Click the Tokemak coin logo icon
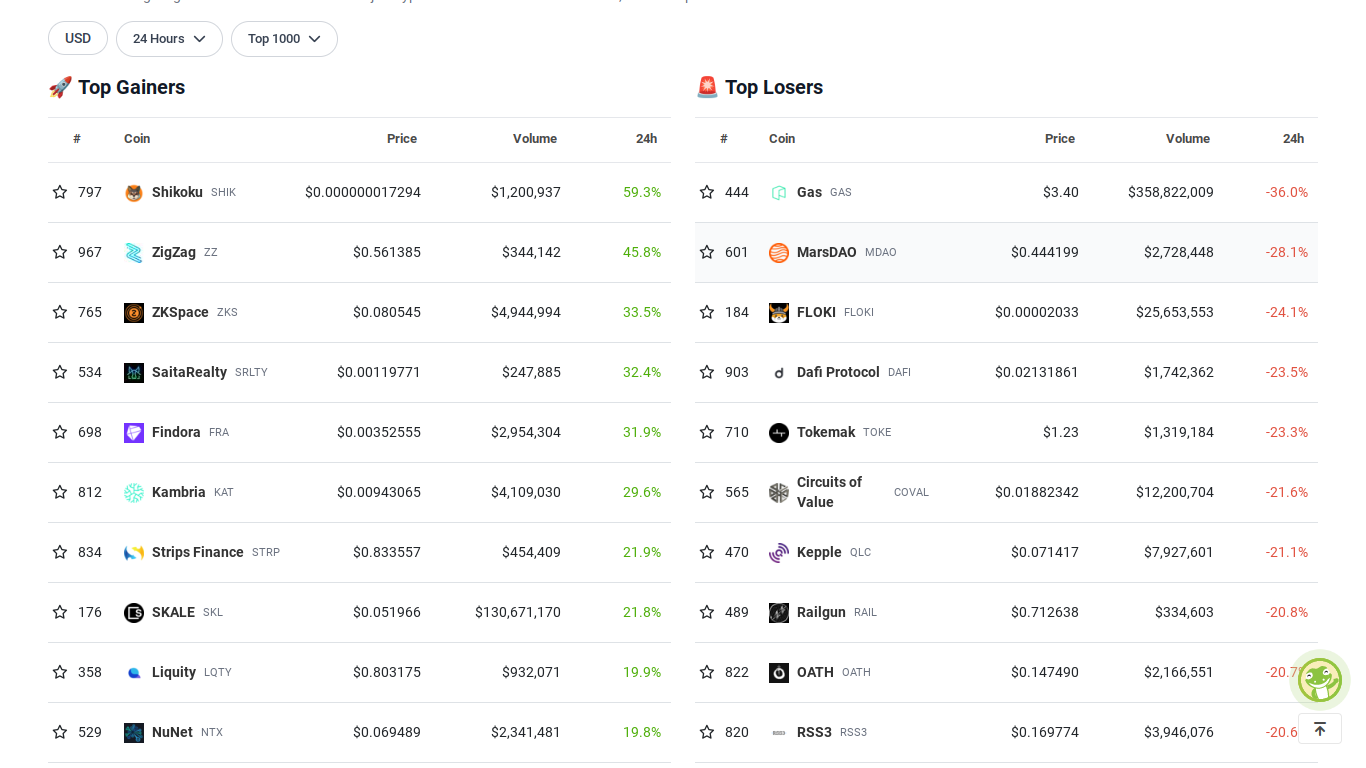The height and width of the screenshot is (768, 1366). point(779,433)
